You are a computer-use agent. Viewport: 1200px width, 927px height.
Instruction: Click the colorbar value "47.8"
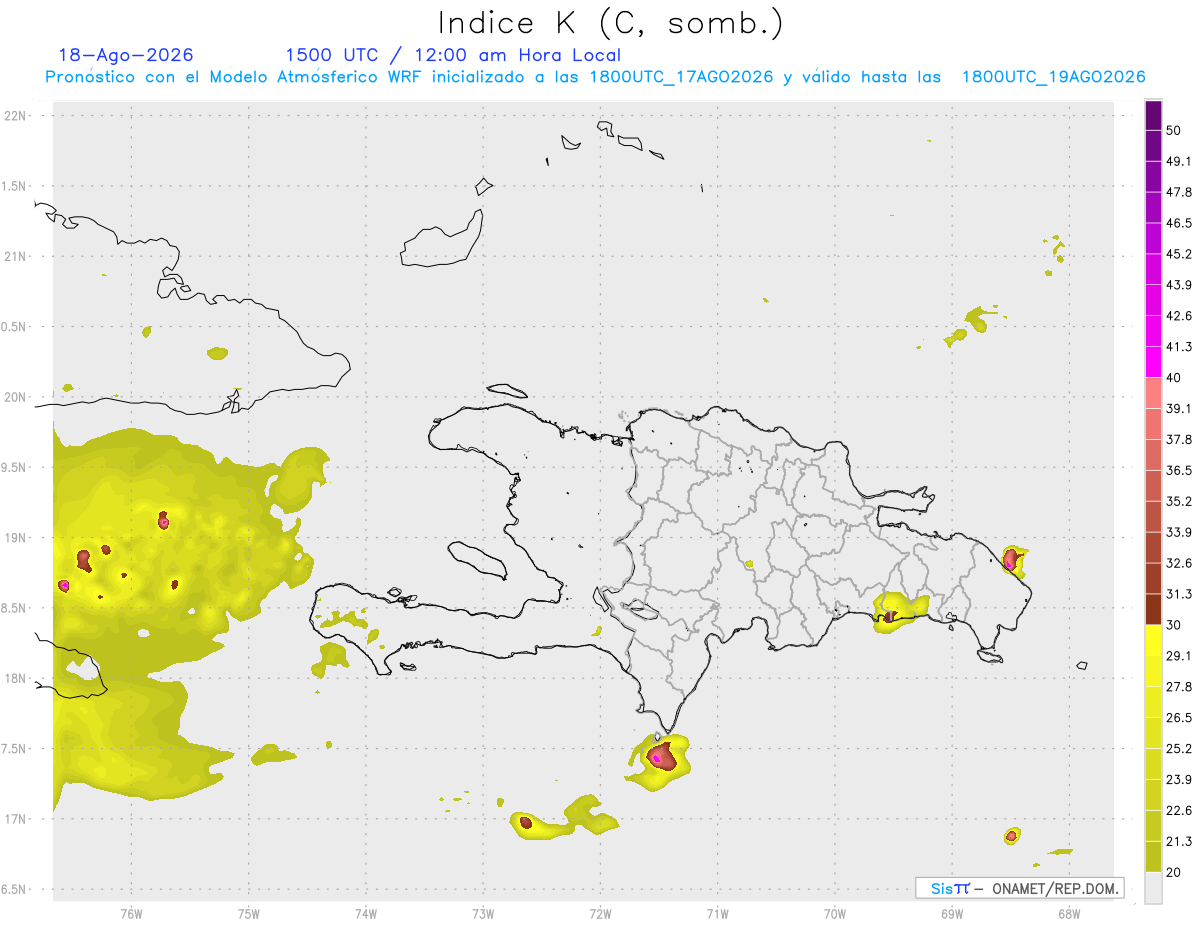tap(1179, 193)
